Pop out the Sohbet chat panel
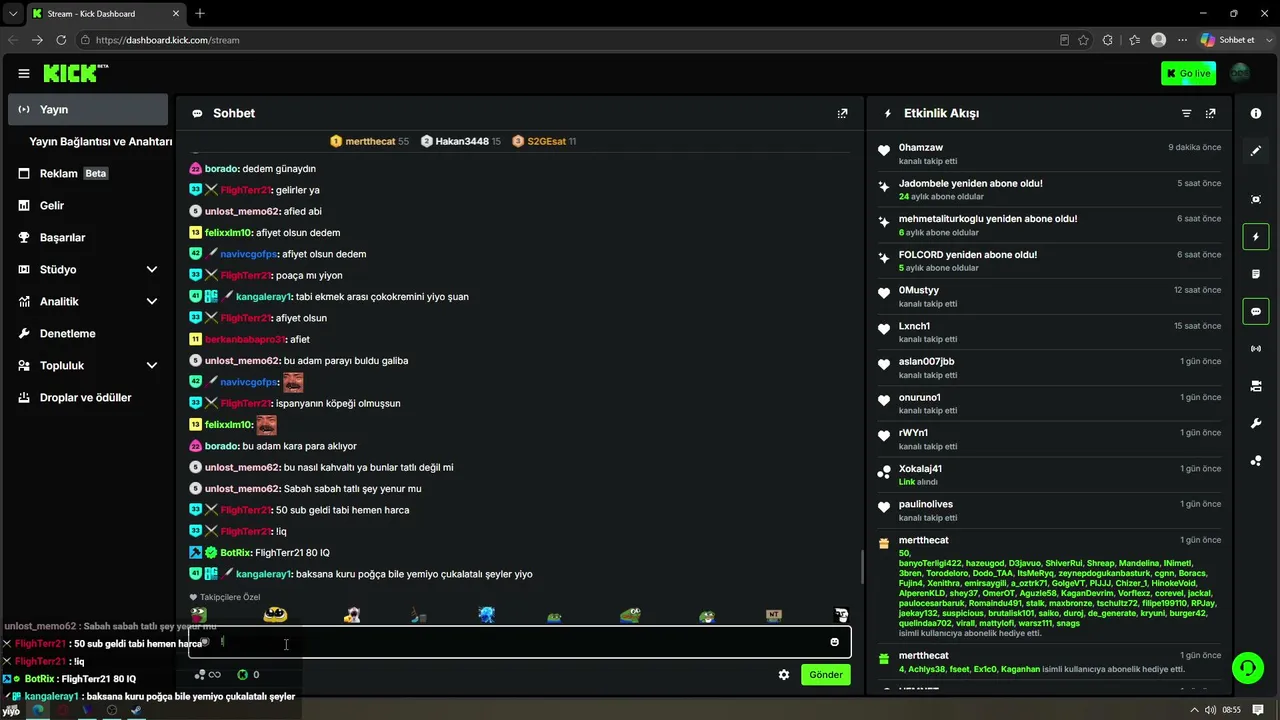The image size is (1280, 720). click(x=842, y=114)
